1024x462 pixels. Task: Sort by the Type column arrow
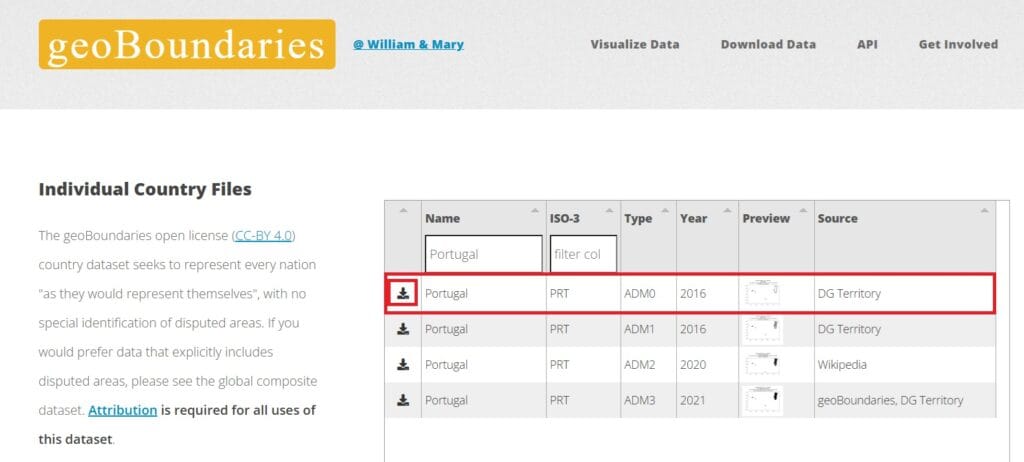coord(665,210)
